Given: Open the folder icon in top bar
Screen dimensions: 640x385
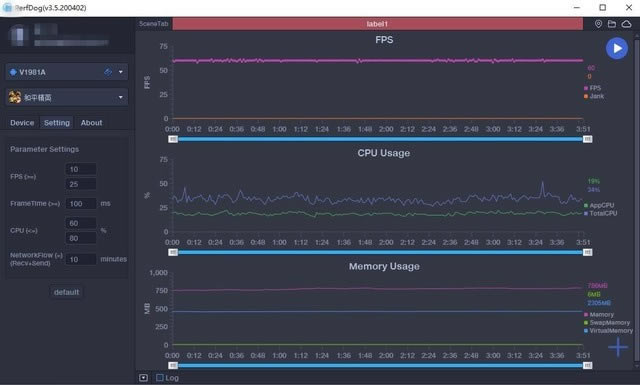Looking at the screenshot, I should click(x=612, y=24).
